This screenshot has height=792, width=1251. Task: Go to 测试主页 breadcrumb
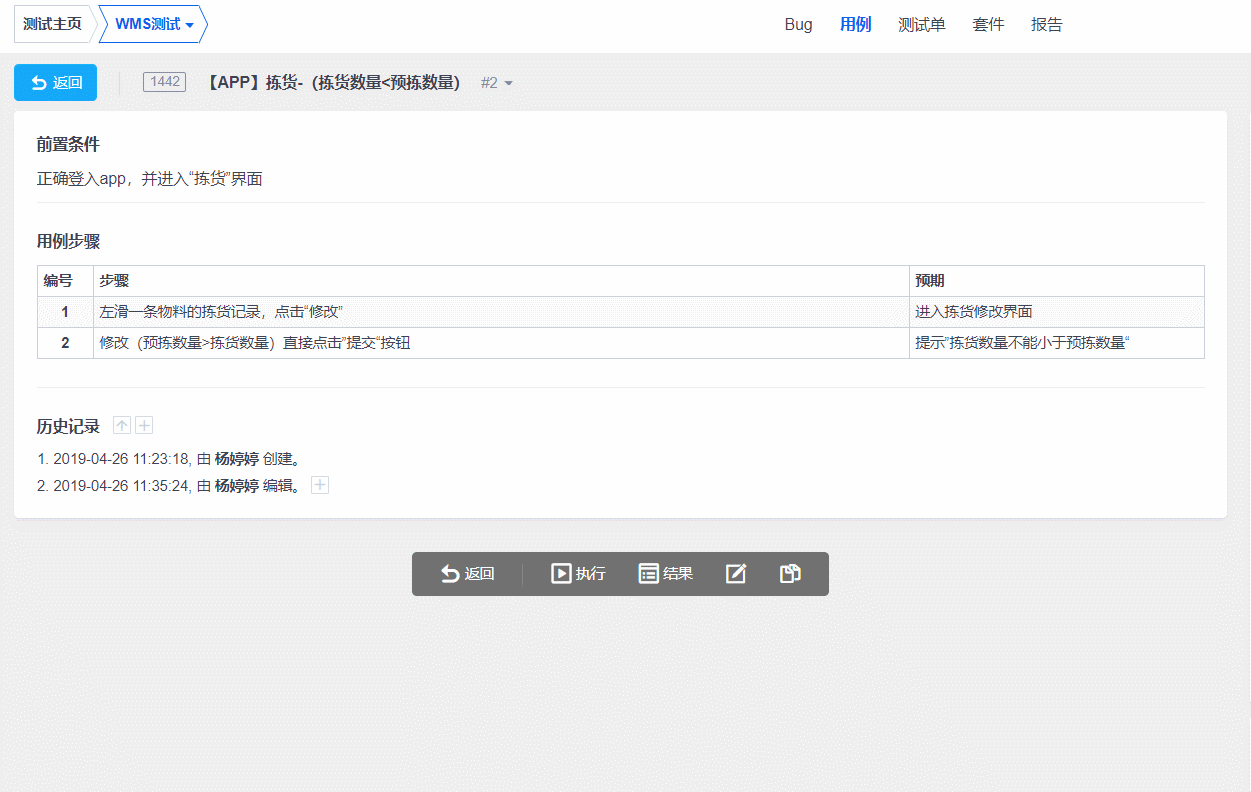(52, 25)
